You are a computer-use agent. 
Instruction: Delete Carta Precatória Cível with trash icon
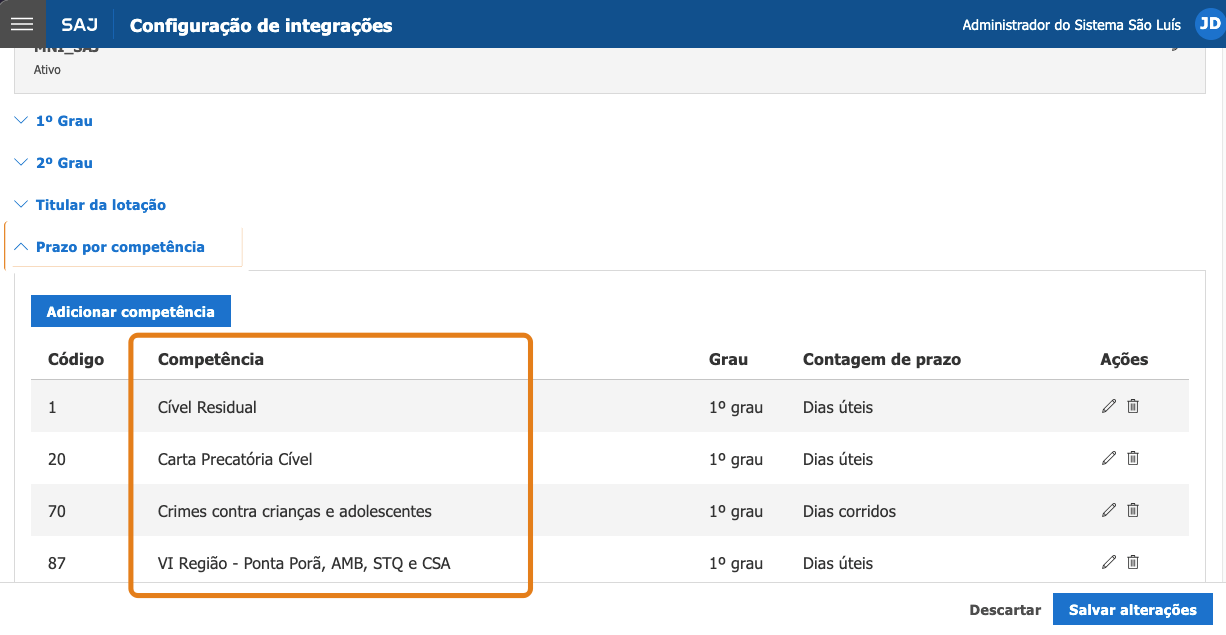[x=1133, y=458]
